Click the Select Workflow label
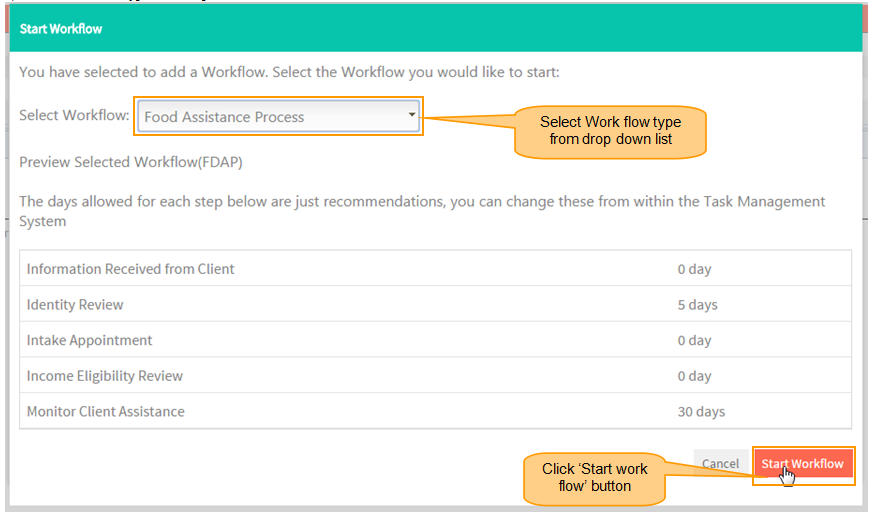This screenshot has height=521, width=872. click(x=74, y=115)
